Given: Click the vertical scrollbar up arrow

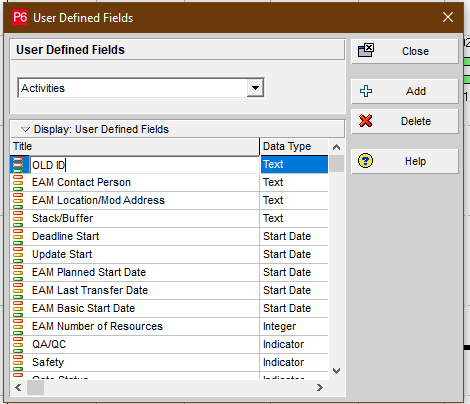Looking at the screenshot, I should tap(337, 147).
